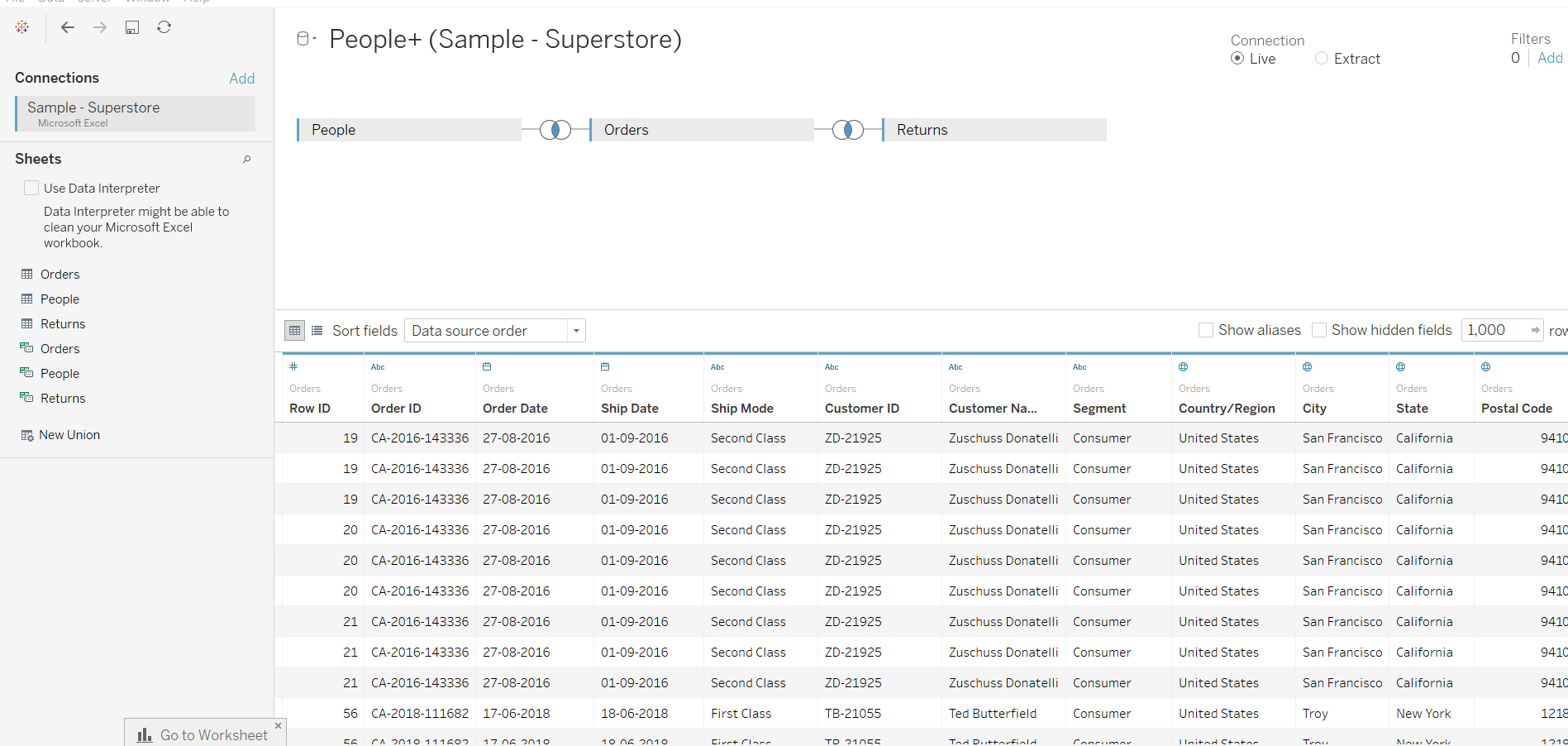Toggle Show hidden fields checkbox
1568x746 pixels.
[x=1319, y=330]
